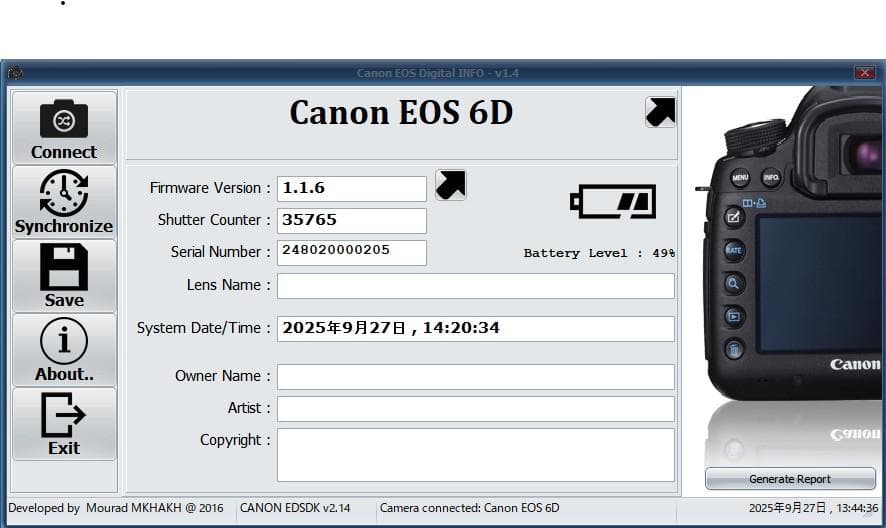
Task: Click arrow icon next to camera model title
Action: 660,112
